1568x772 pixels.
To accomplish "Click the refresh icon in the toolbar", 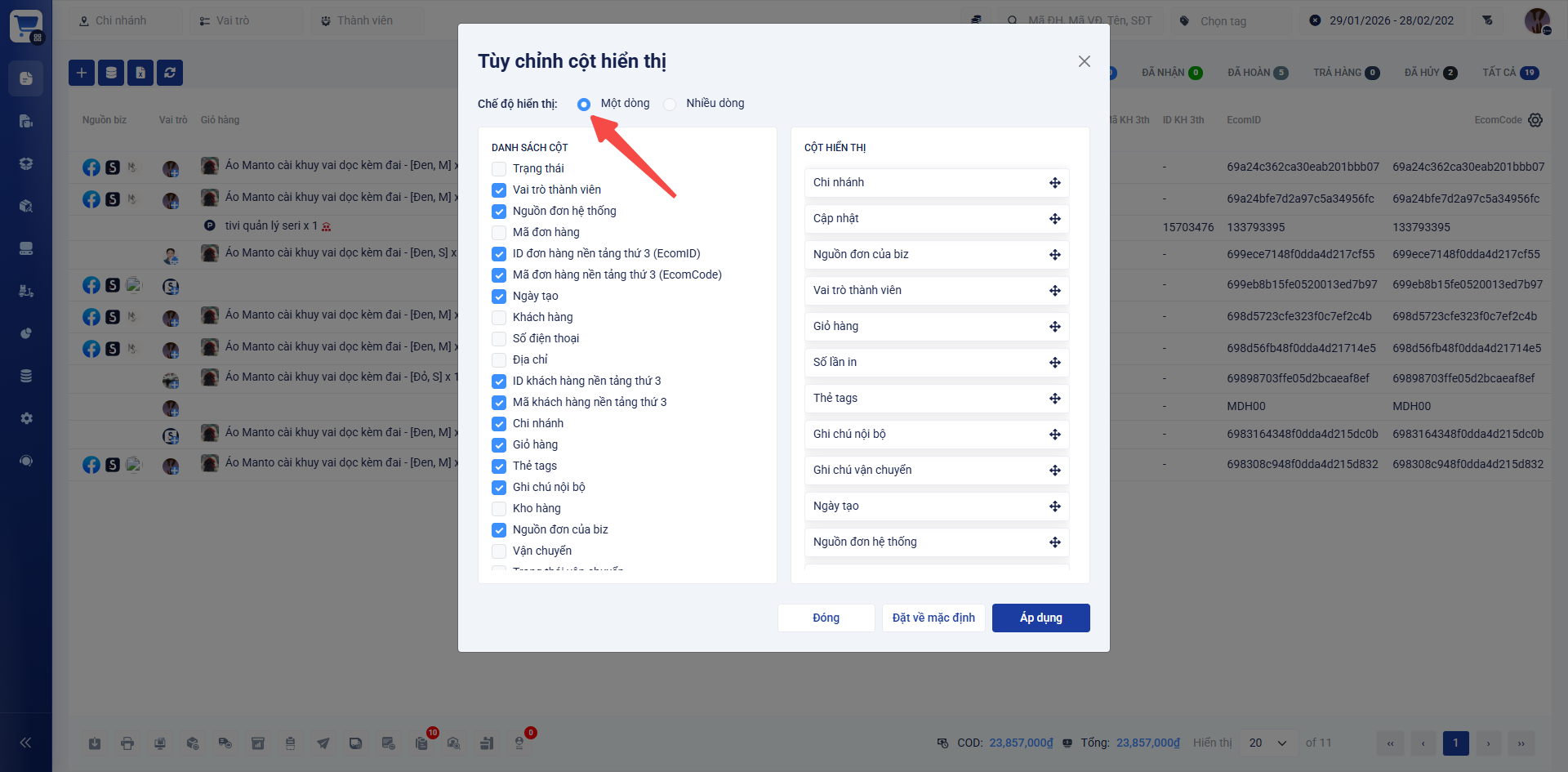I will (x=170, y=73).
